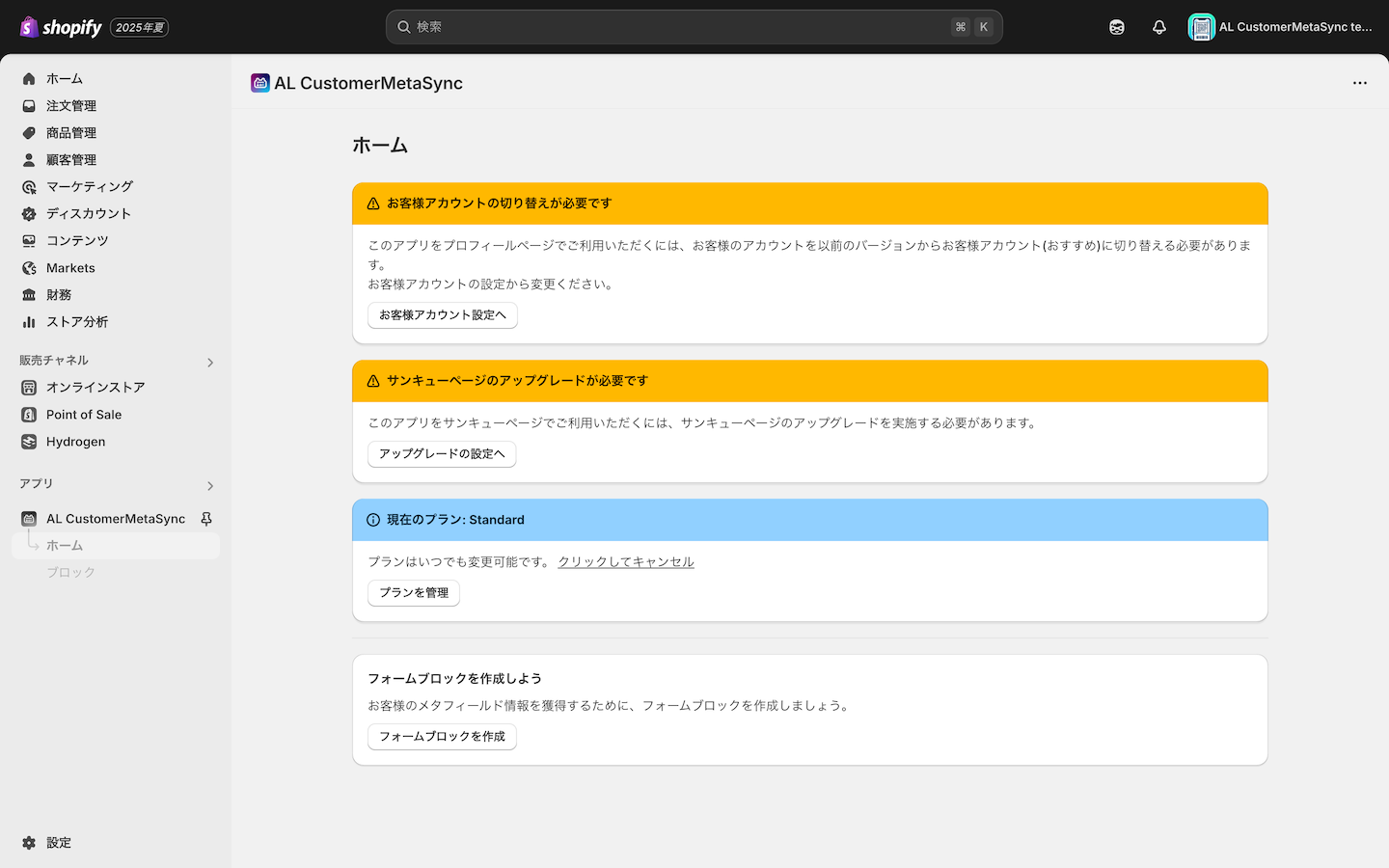1389x868 pixels.
Task: Click the home icon in sidebar
Action: pos(29,79)
